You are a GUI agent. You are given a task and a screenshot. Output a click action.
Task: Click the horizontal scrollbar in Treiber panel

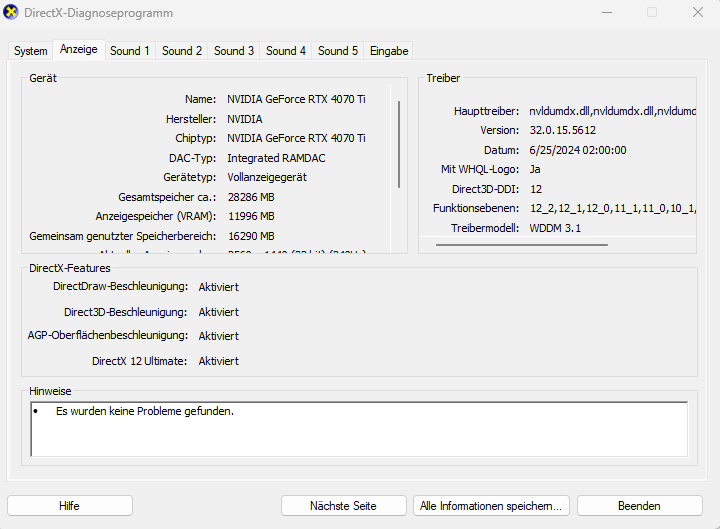522,245
